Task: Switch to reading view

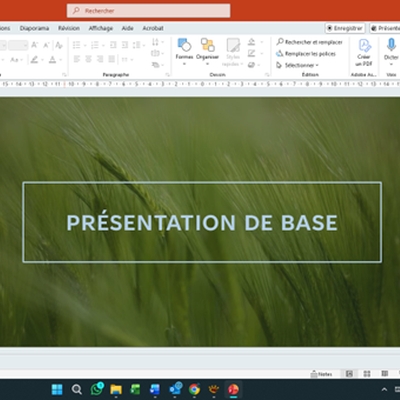Action: point(385,374)
